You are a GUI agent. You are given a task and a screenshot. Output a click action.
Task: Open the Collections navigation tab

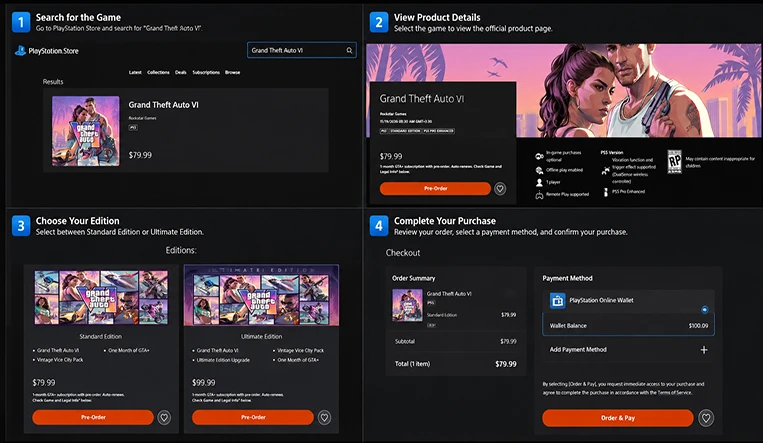tap(158, 72)
